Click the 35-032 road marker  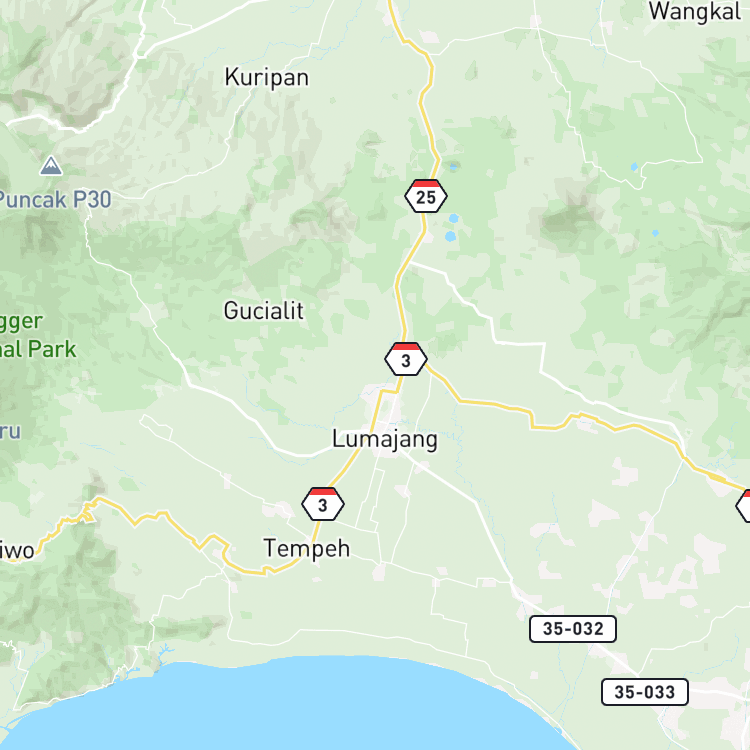pos(573,629)
